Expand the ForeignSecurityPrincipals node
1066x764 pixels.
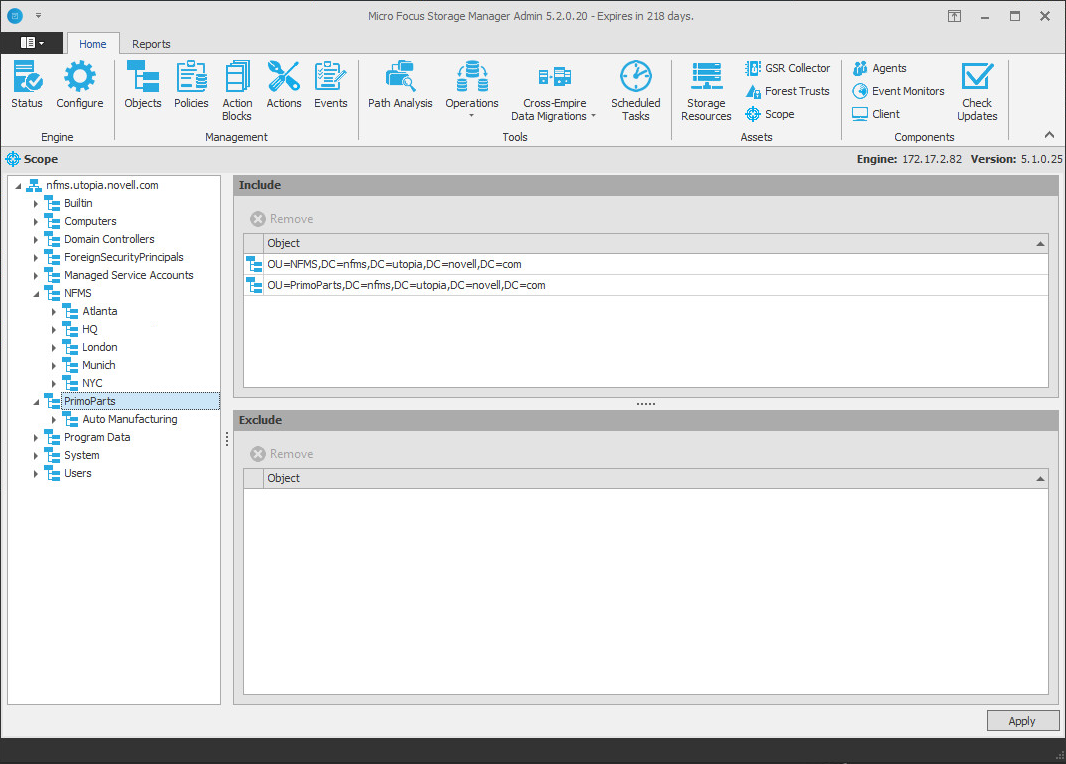(x=36, y=258)
